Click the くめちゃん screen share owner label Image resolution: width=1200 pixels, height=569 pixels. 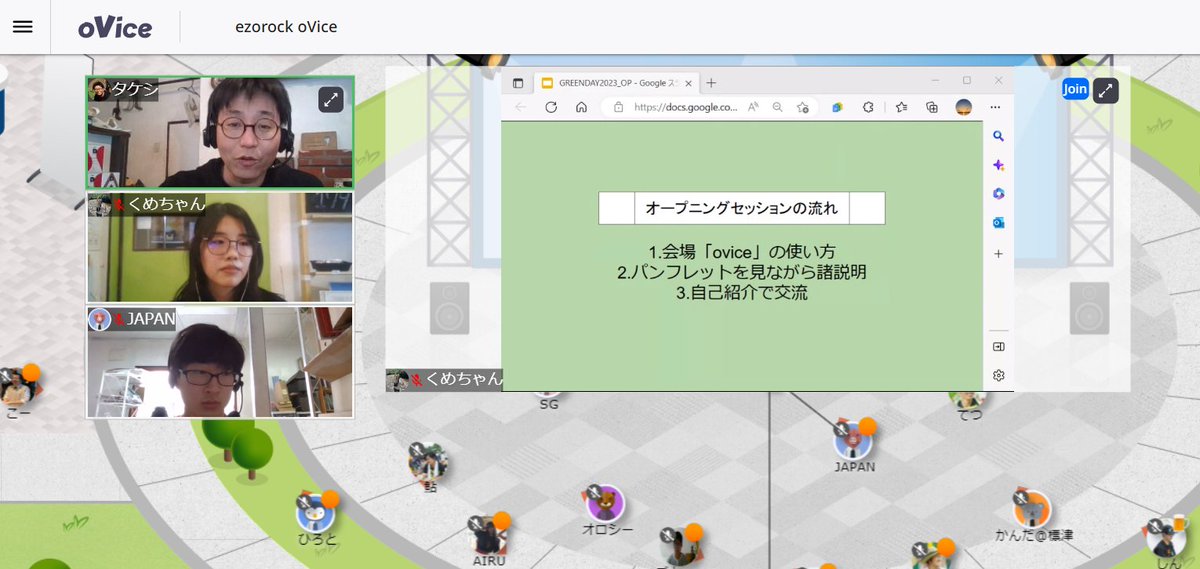pyautogui.click(x=444, y=379)
